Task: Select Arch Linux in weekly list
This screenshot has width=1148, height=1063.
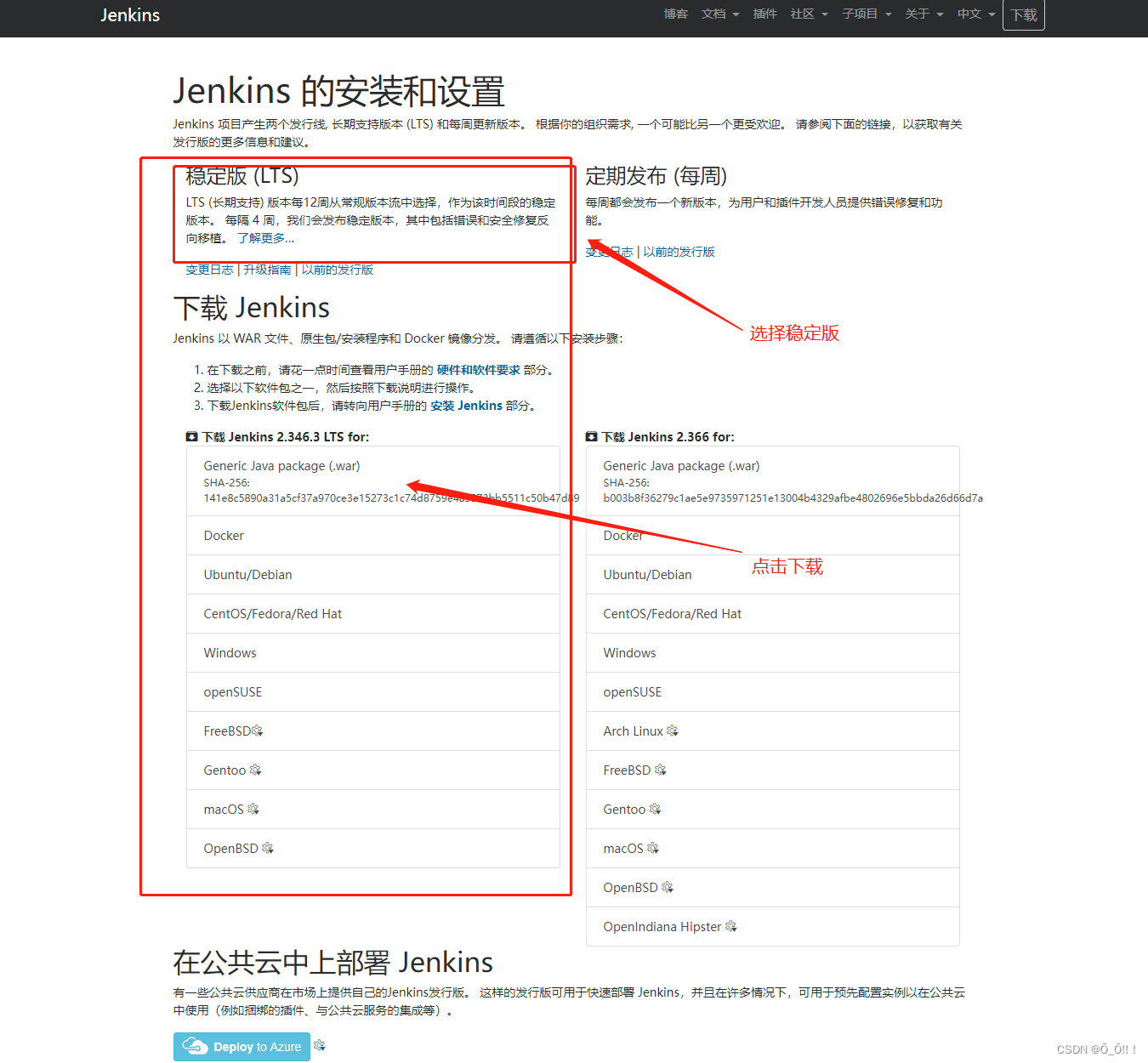Action: [773, 731]
